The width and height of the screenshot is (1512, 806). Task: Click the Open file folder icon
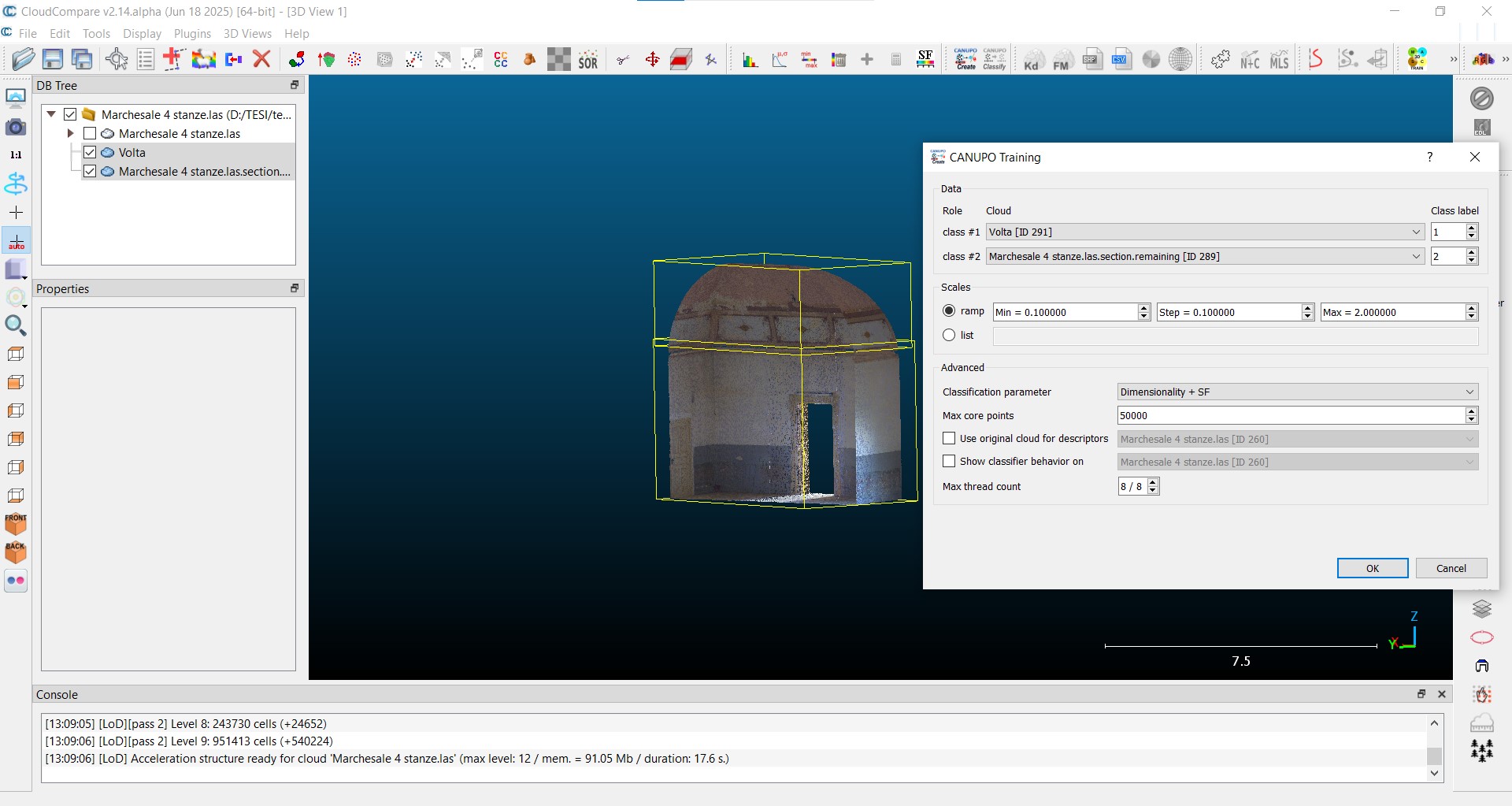point(24,59)
